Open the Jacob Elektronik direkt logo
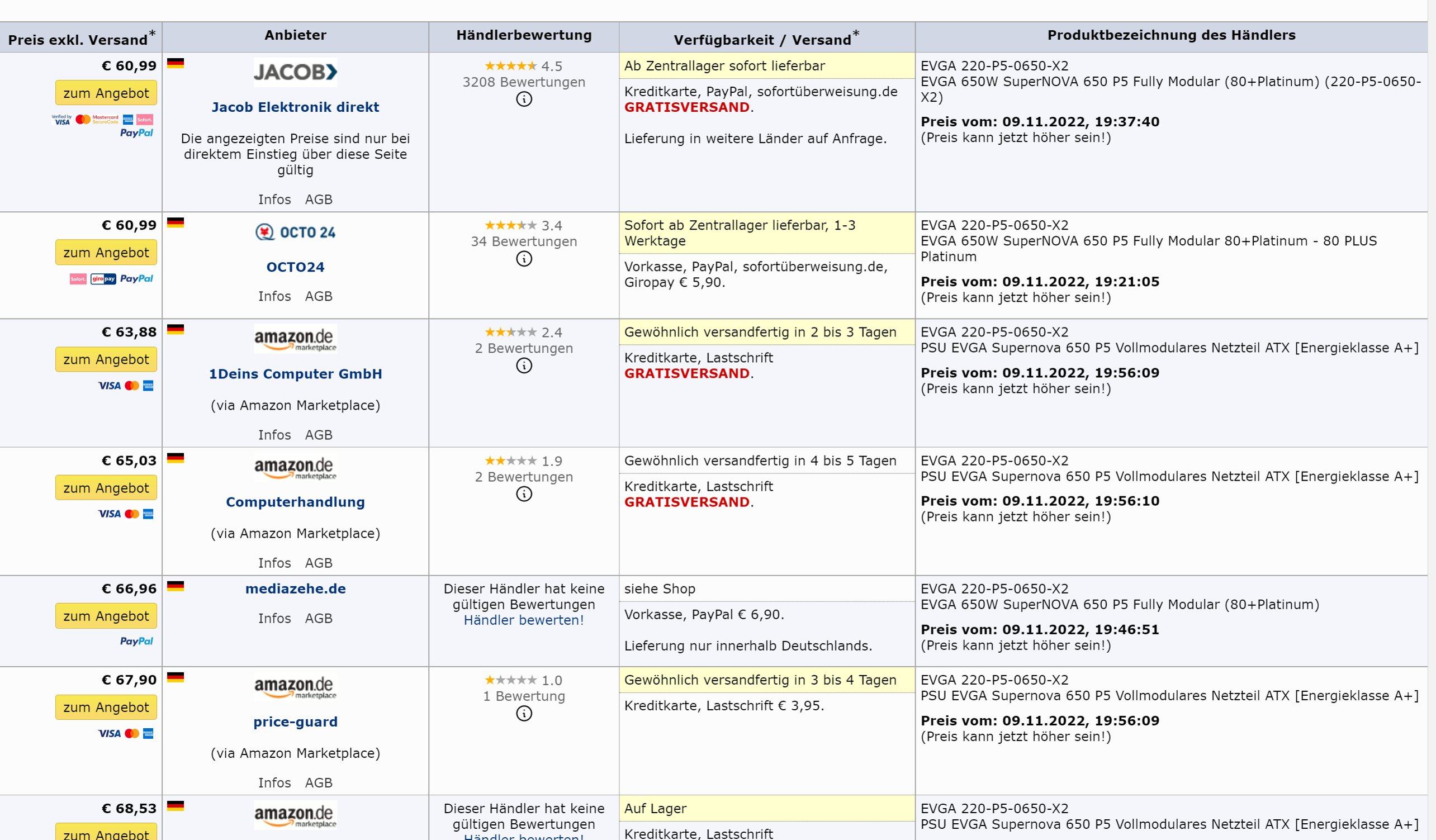The height and width of the screenshot is (840, 1436). tap(295, 72)
